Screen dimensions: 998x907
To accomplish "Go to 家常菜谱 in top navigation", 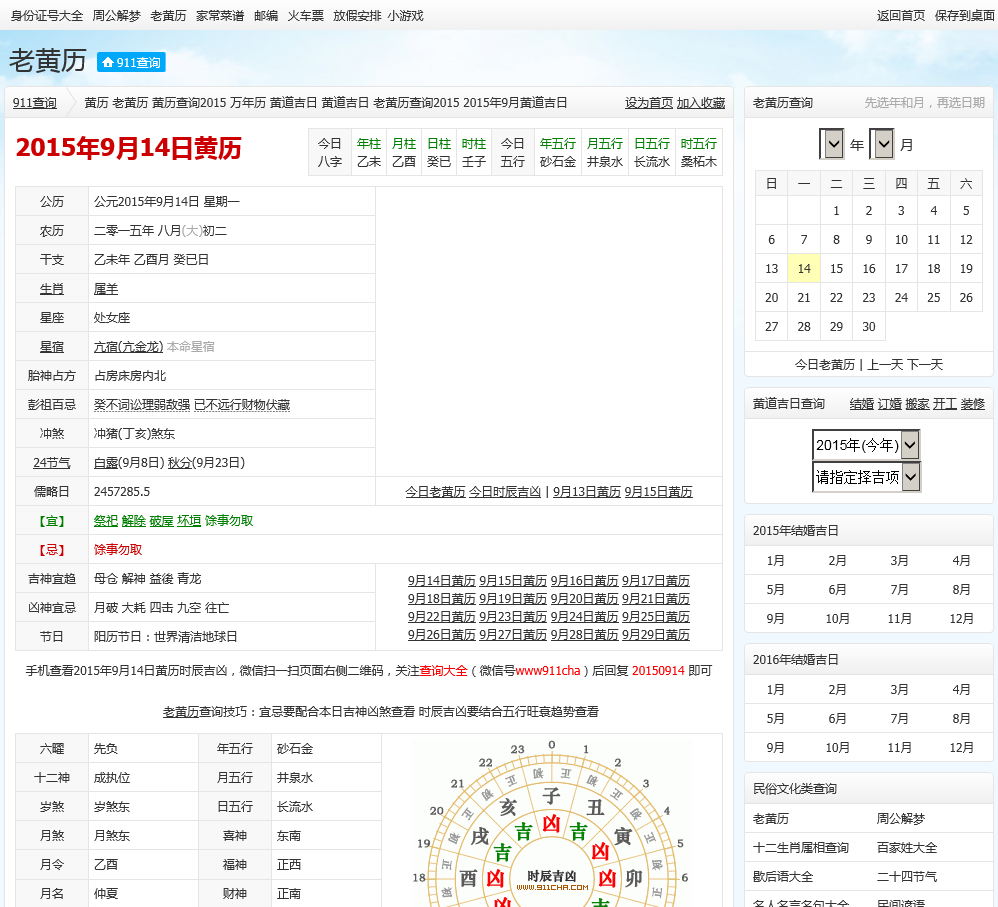I will [x=220, y=16].
